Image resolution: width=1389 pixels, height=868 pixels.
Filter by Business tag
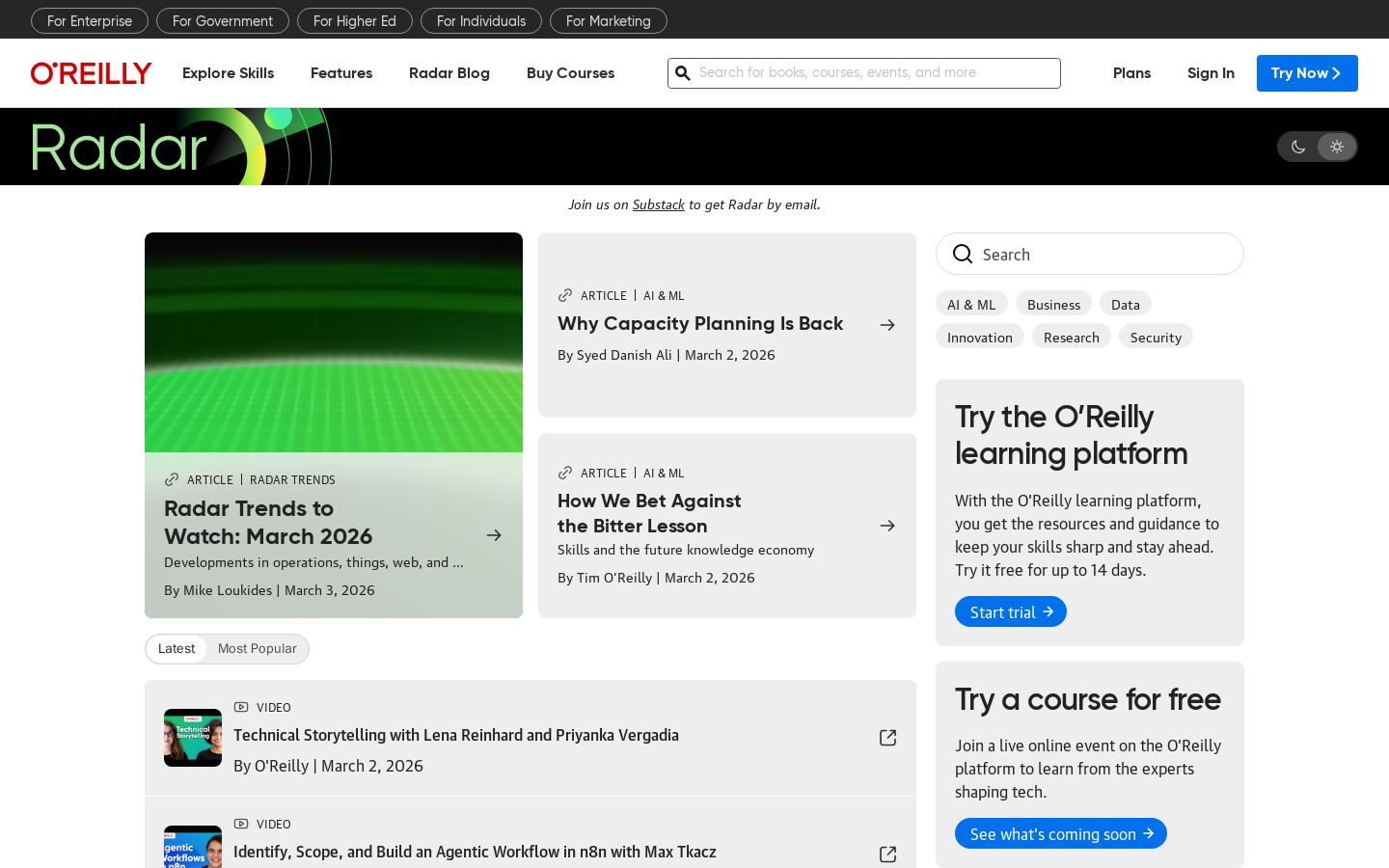1053,304
